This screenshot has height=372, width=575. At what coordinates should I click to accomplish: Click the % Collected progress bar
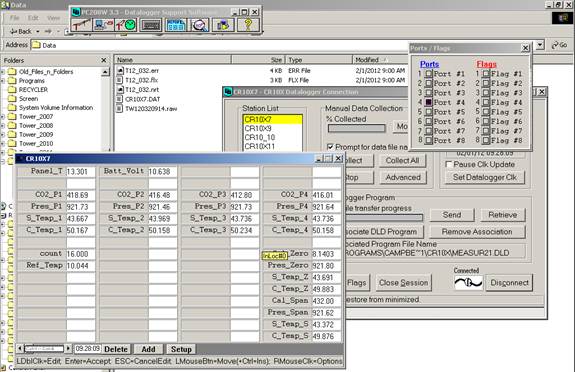356,128
